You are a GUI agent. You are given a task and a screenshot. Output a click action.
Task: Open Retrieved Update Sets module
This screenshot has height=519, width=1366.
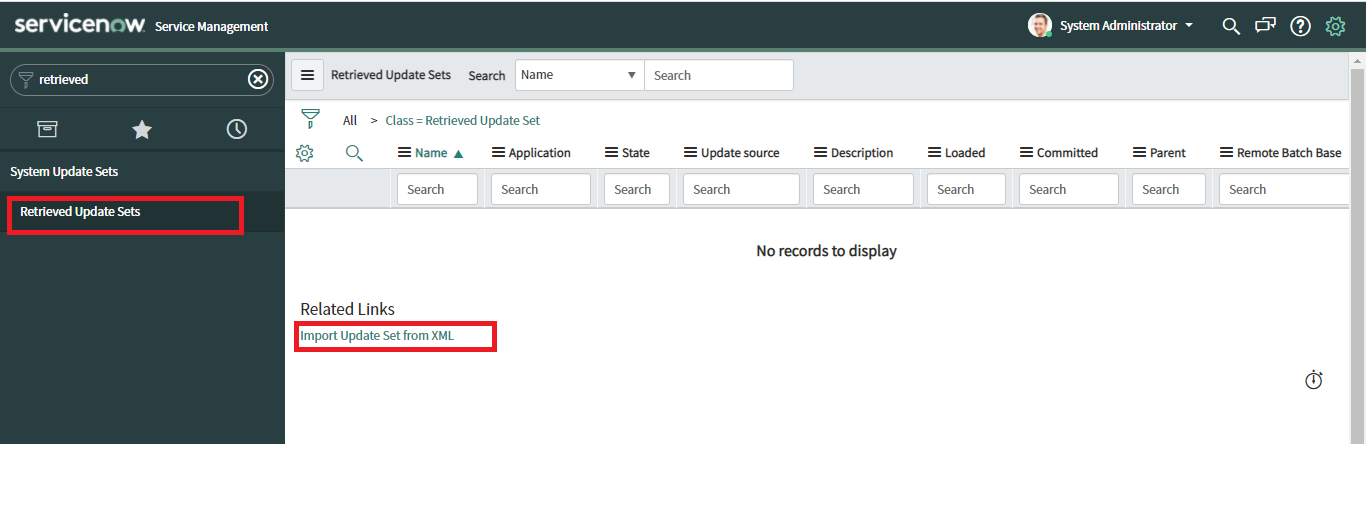(80, 212)
